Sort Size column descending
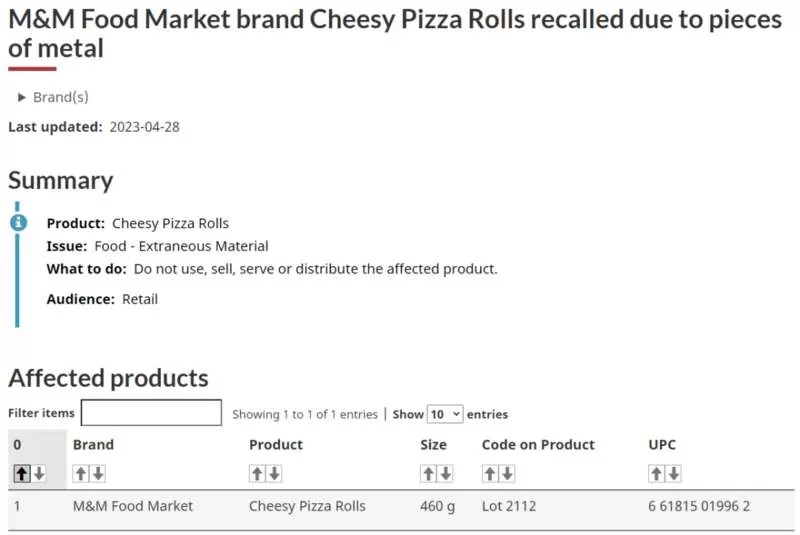The image size is (800, 535). pos(446,474)
